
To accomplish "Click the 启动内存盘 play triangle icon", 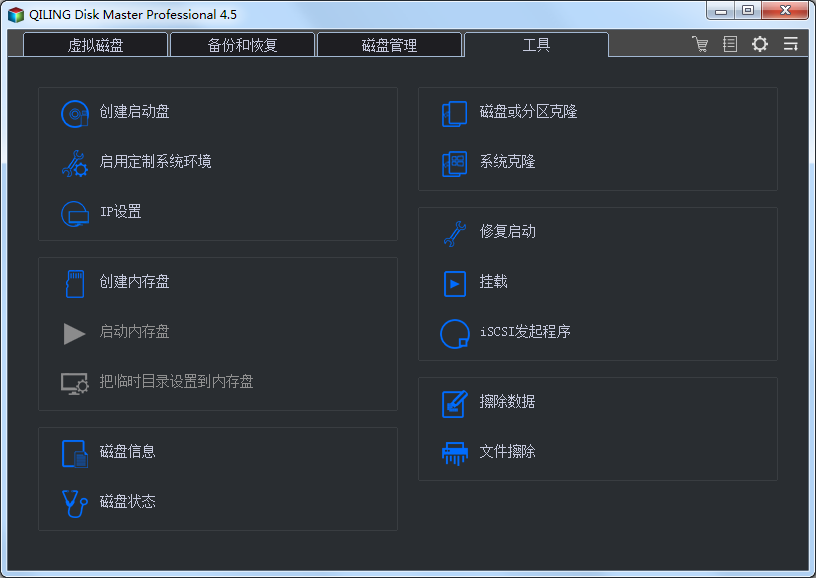I will tap(74, 333).
